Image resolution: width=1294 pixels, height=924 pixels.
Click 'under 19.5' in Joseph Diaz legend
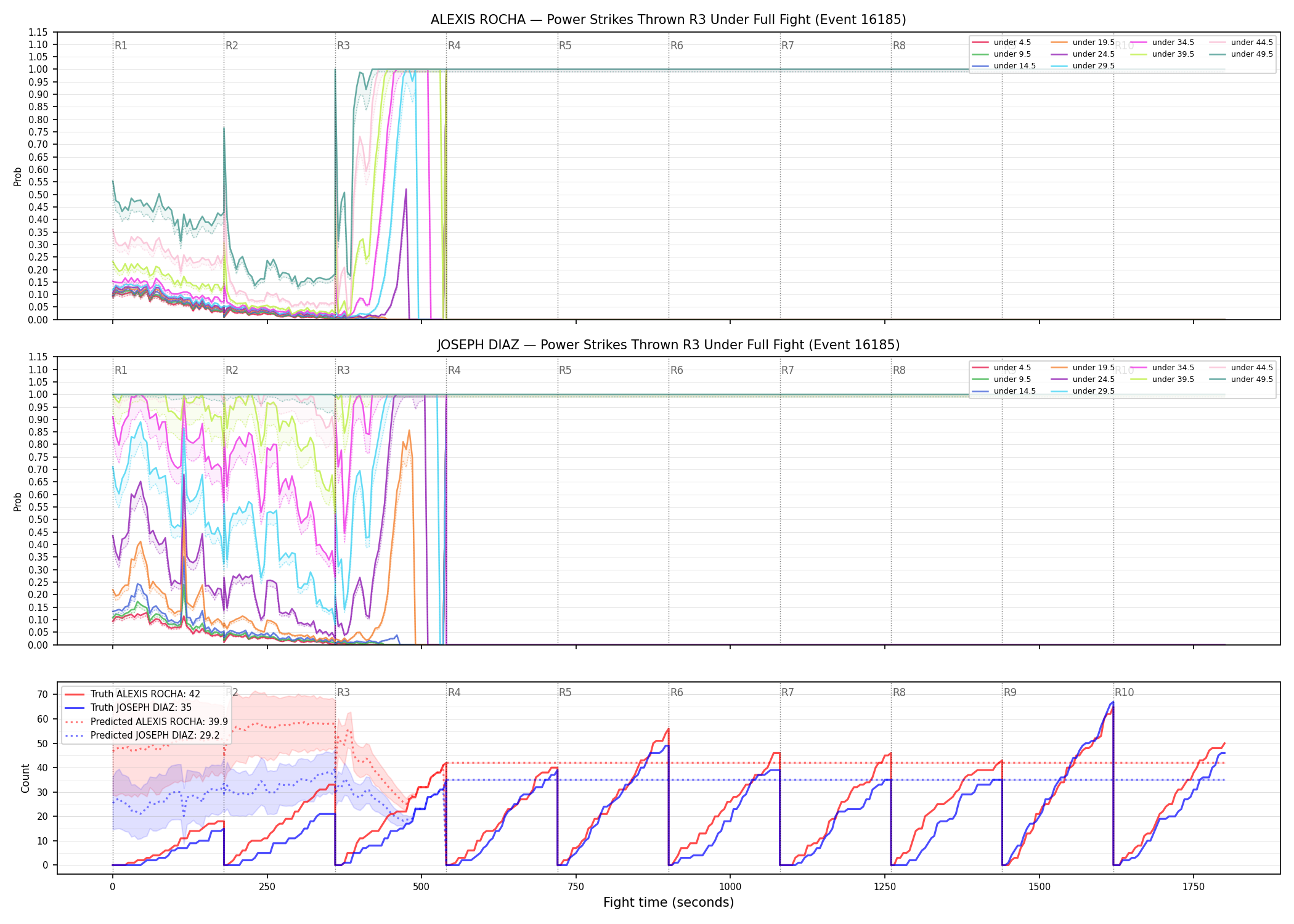click(x=1093, y=368)
